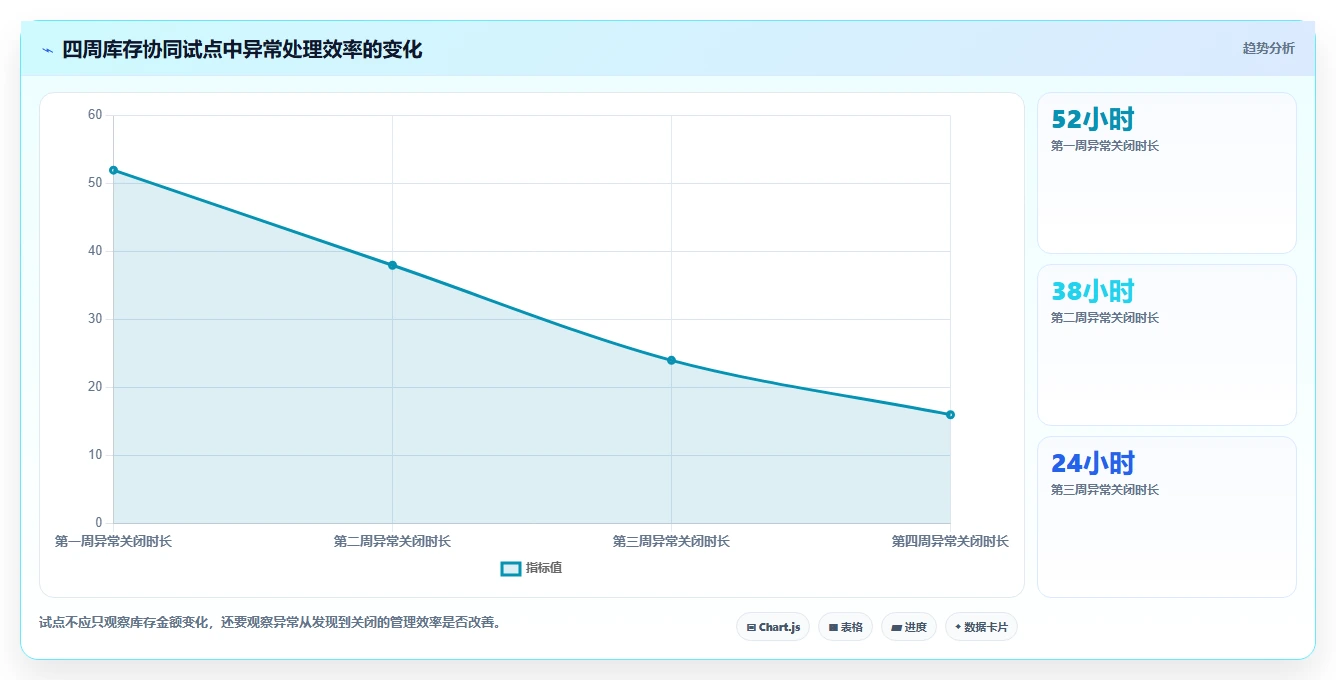The height and width of the screenshot is (680, 1336).
Task: Click the x-axis label 第三周异常关闭时长
Action: [x=671, y=541]
